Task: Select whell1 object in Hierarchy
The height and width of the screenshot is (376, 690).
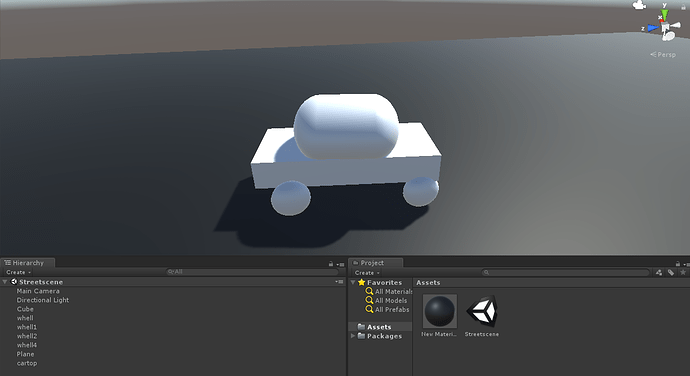Action: [27, 327]
